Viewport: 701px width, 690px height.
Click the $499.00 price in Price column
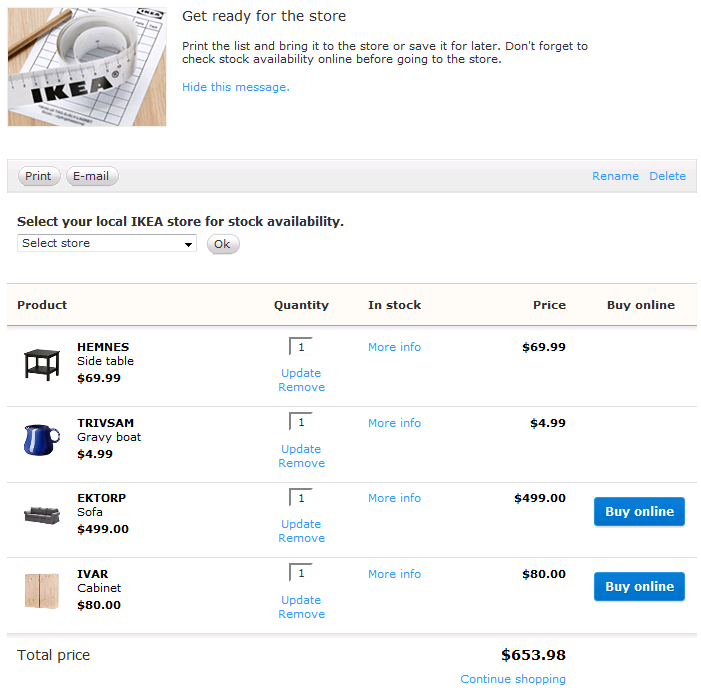pos(540,498)
